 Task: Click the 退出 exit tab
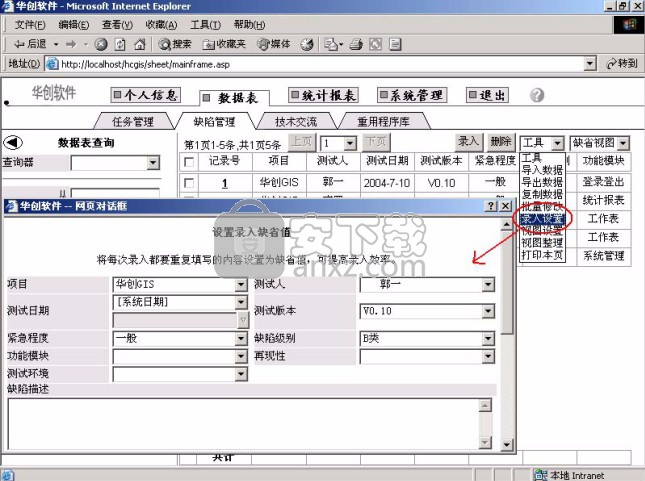click(x=487, y=95)
